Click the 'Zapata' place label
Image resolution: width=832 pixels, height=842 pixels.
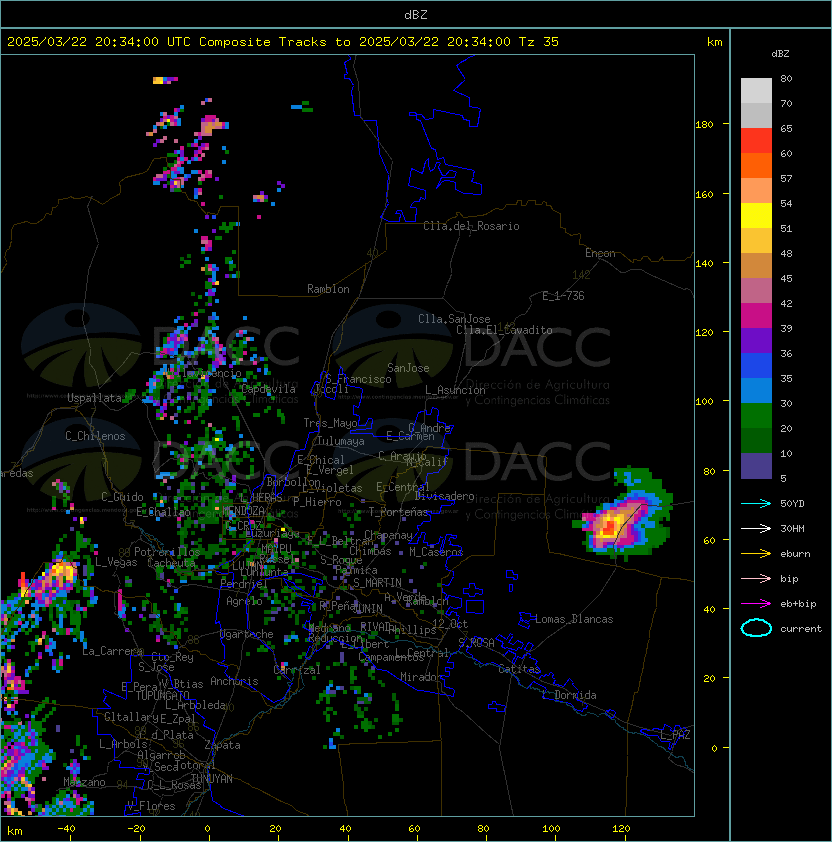pos(222,745)
